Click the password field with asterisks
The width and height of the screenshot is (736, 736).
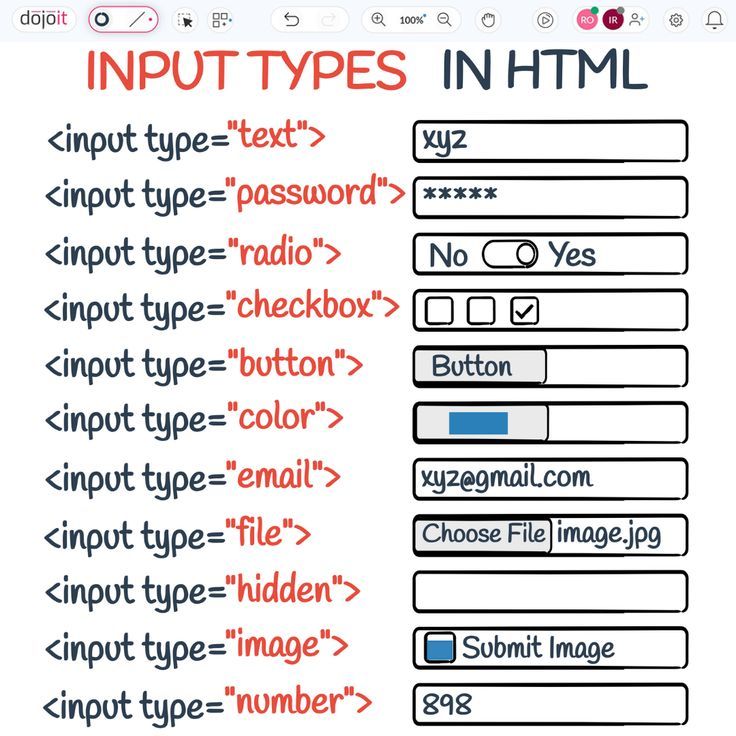(550, 197)
